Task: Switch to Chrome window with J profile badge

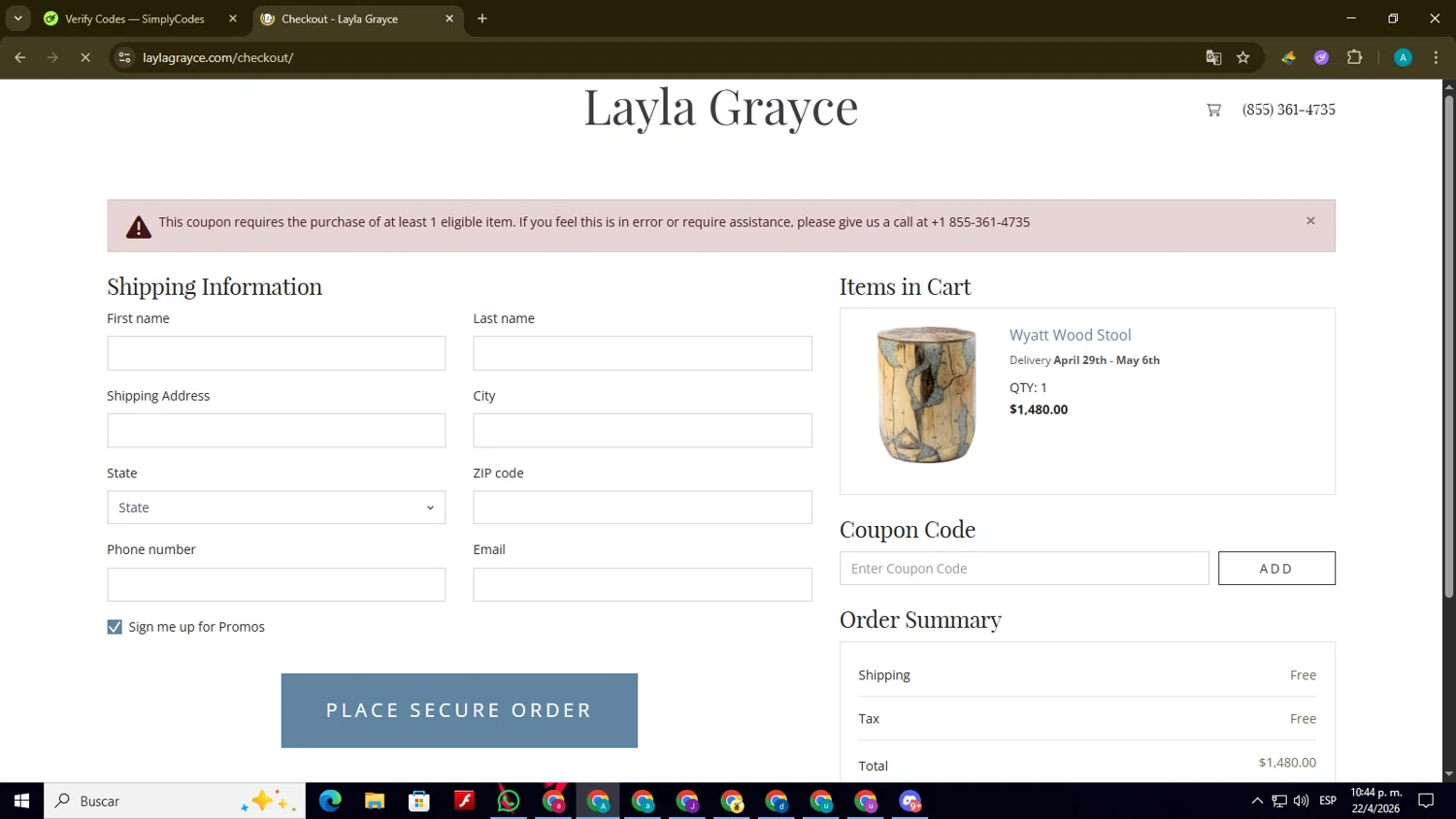Action: pos(687,801)
